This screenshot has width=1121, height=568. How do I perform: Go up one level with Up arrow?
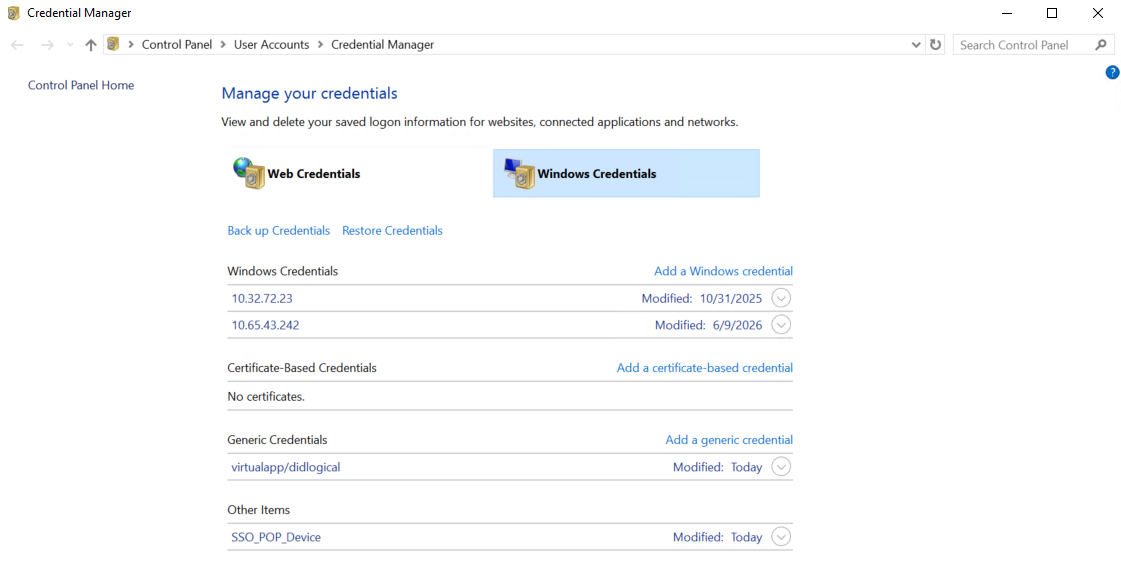click(x=90, y=45)
